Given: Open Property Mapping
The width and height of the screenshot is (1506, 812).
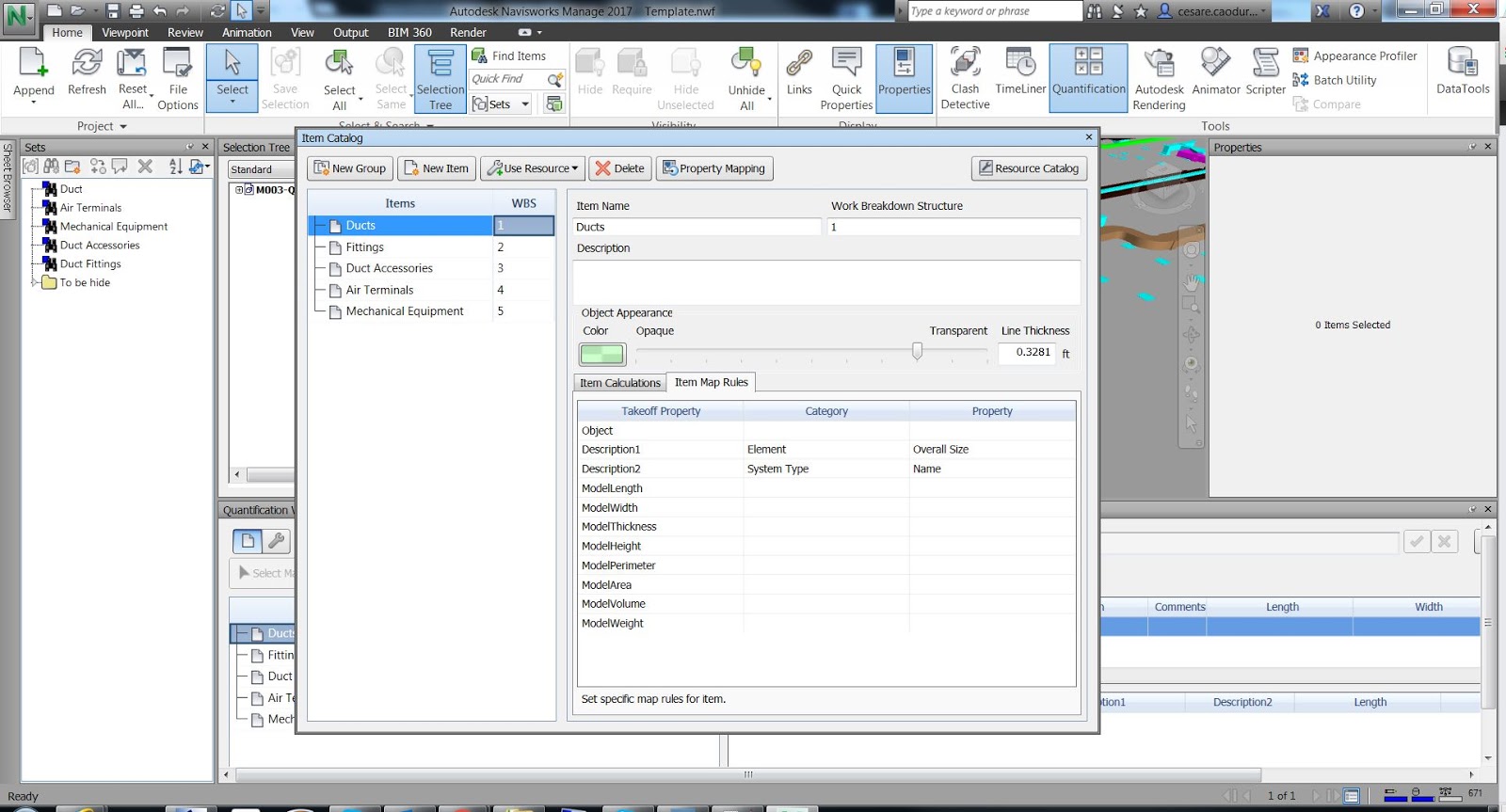Looking at the screenshot, I should pyautogui.click(x=714, y=168).
